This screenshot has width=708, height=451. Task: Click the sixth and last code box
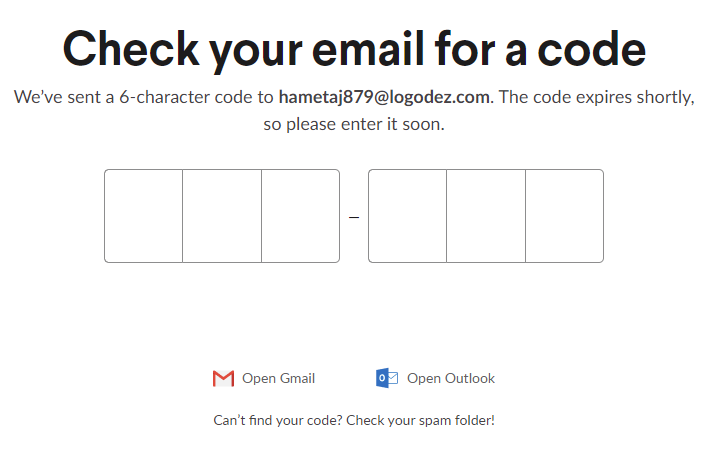click(564, 216)
